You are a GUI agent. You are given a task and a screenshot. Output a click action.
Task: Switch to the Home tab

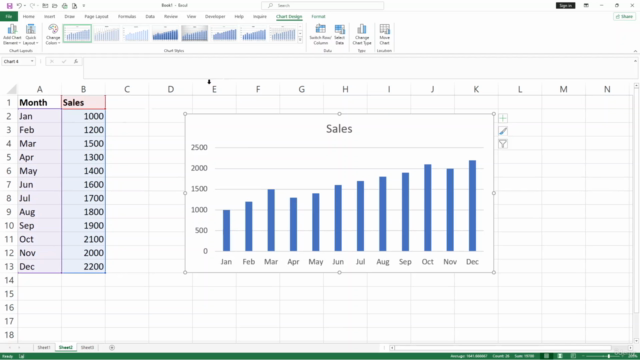pyautogui.click(x=29, y=16)
